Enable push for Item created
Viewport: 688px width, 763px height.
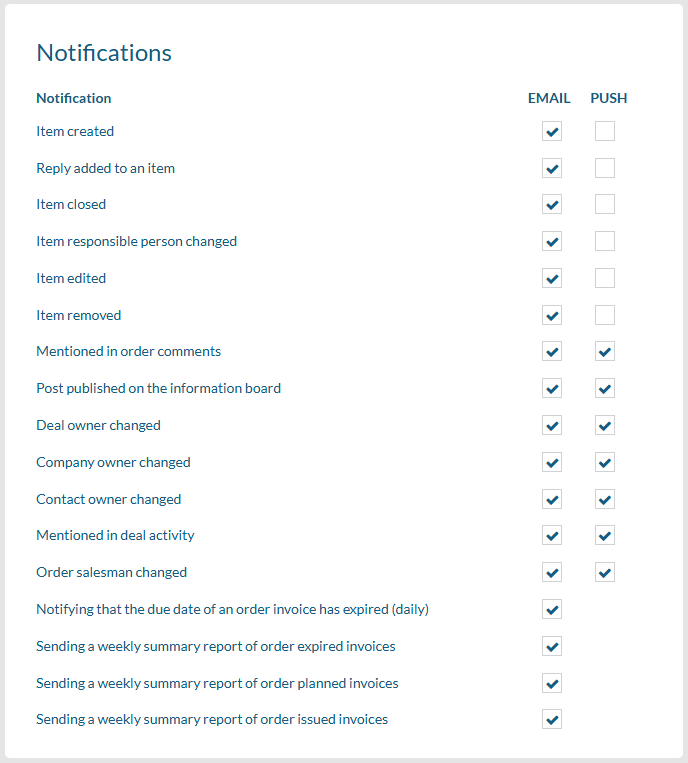(x=604, y=131)
